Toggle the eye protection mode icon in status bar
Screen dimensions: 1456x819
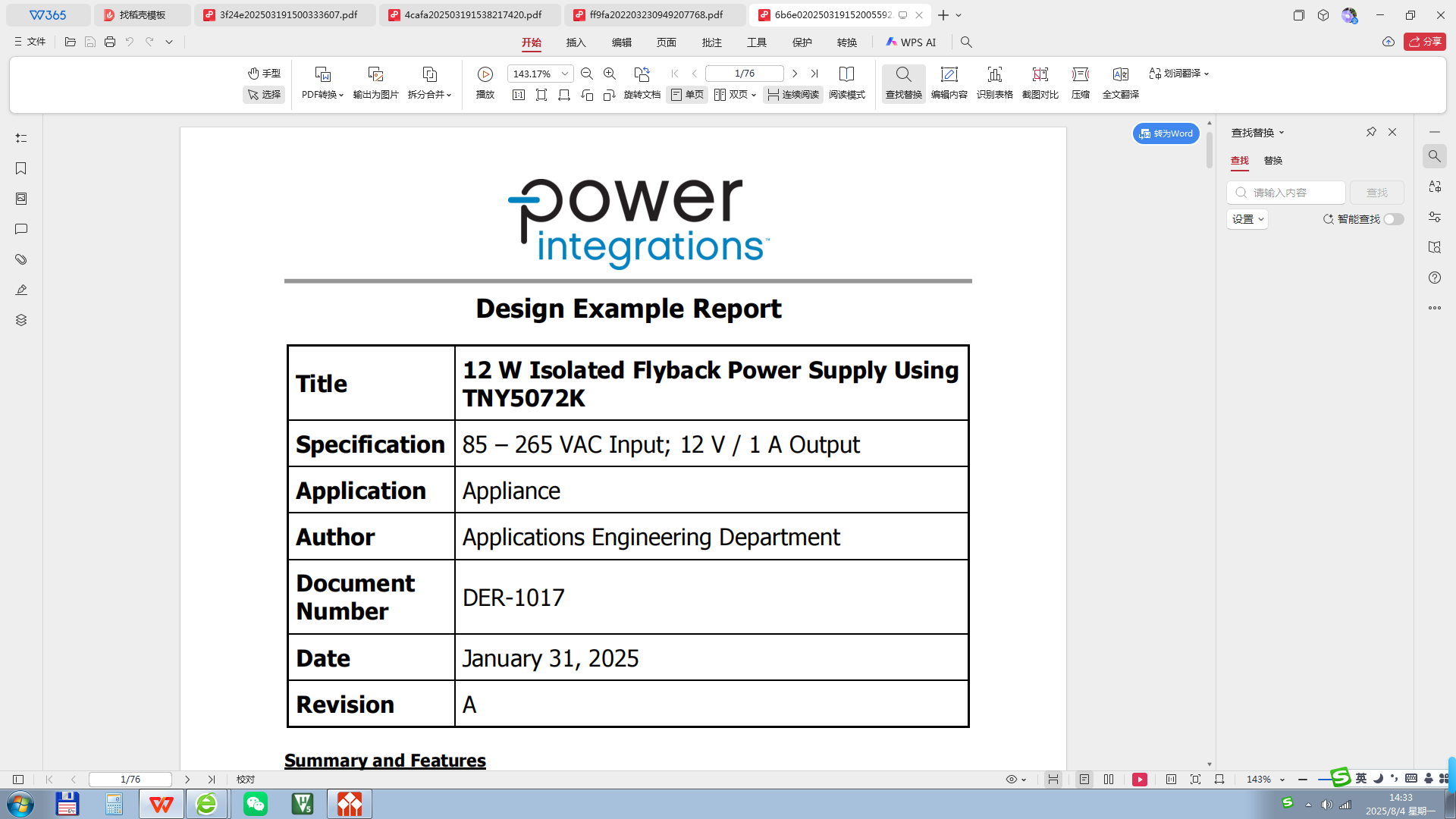click(x=1011, y=779)
